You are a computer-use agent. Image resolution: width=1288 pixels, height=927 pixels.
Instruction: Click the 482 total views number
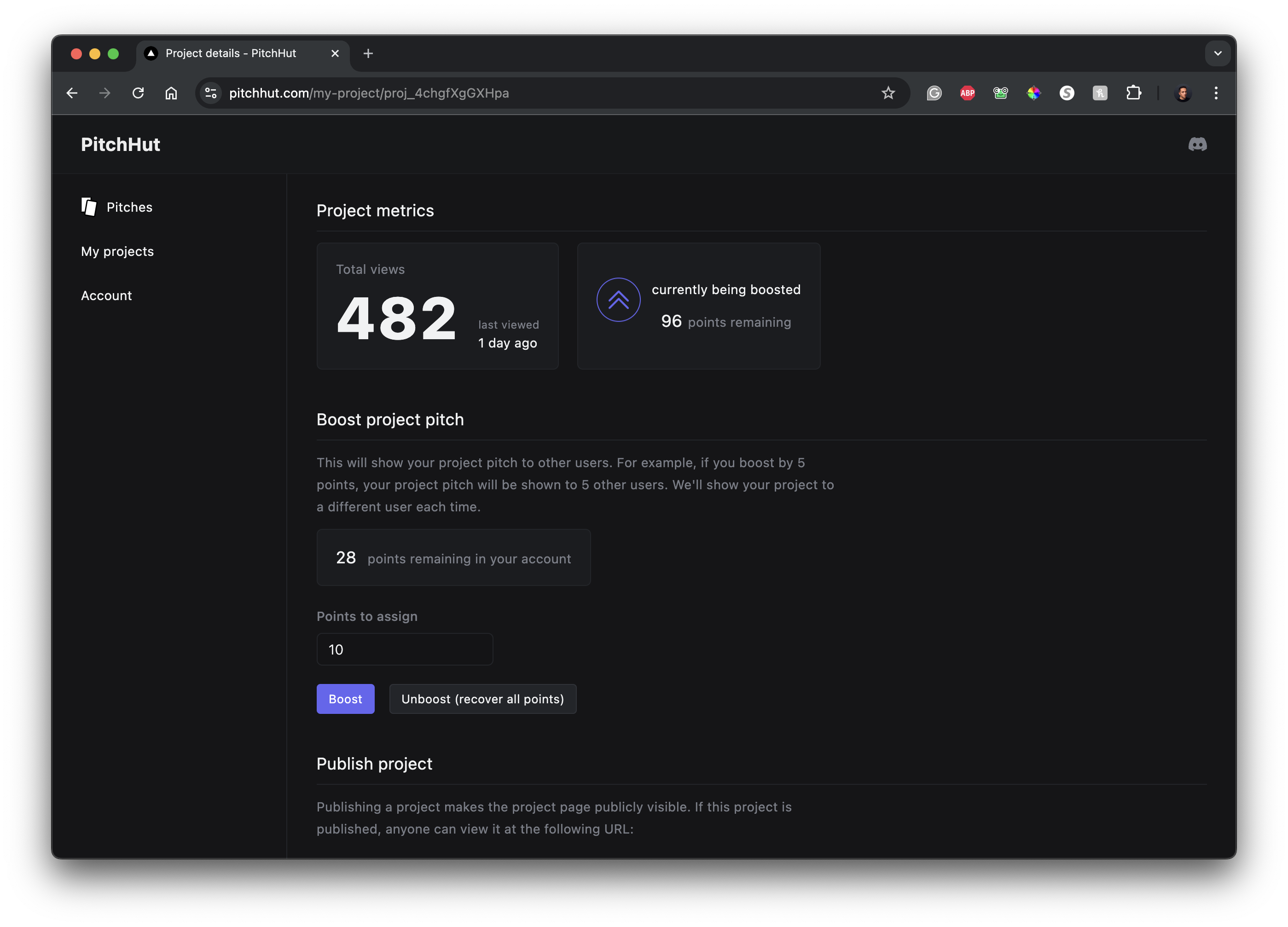[x=396, y=319]
